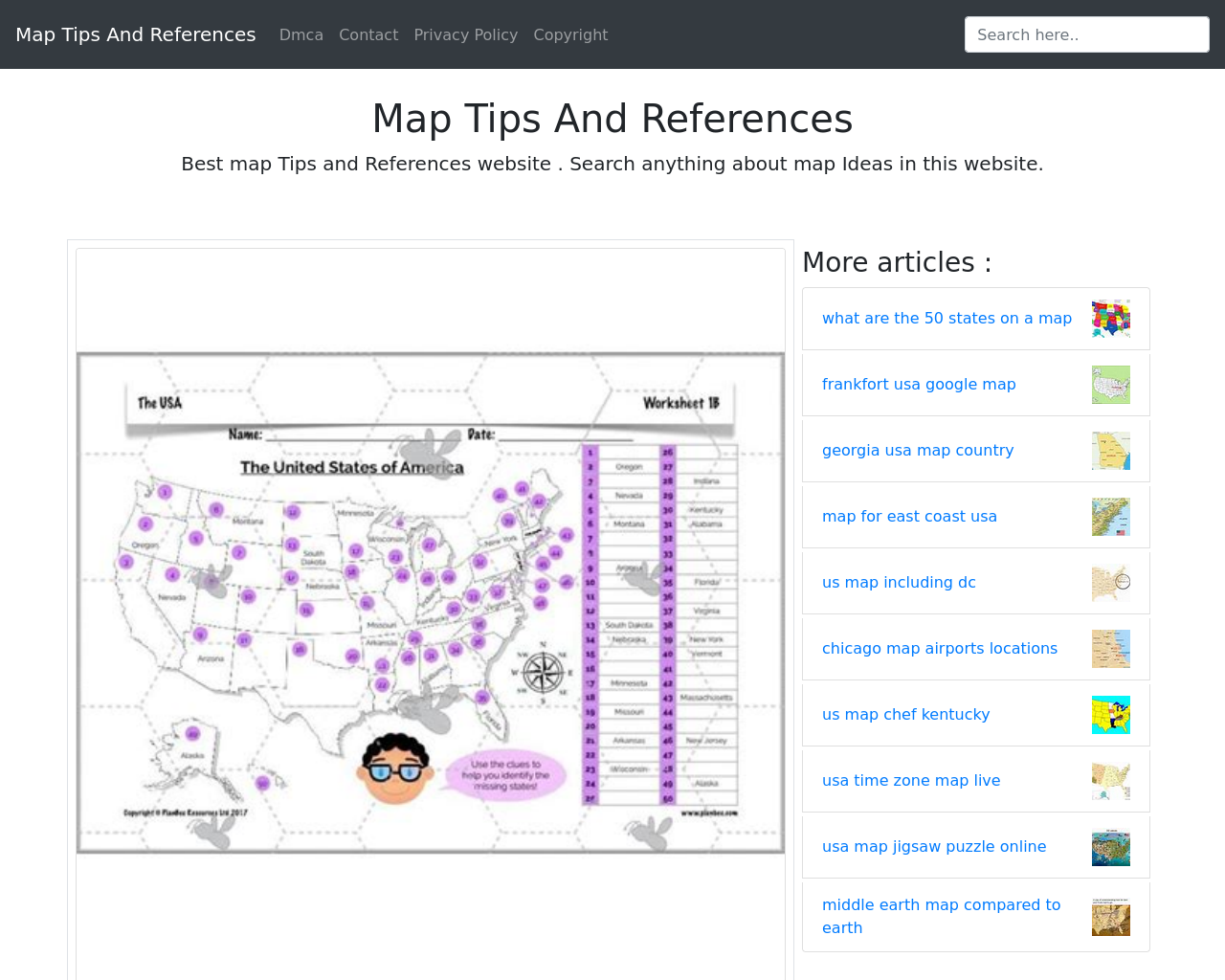Open 'us map including dc' article
The image size is (1225, 980).
(x=899, y=583)
